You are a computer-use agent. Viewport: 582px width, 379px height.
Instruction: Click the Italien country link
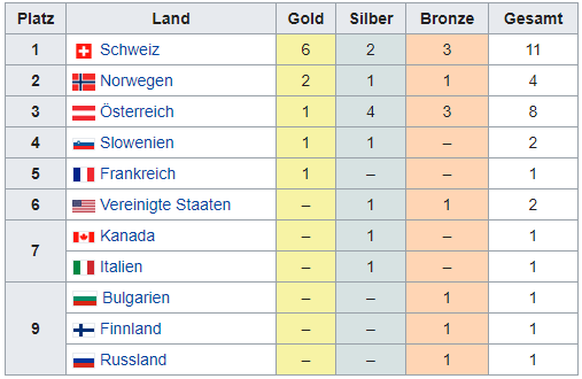[121, 267]
